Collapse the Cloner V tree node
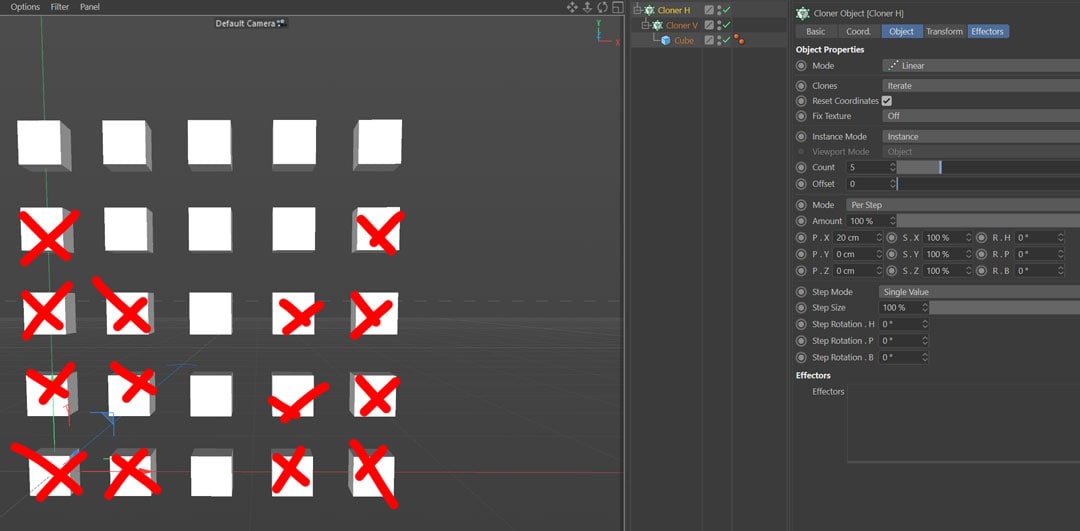Screen dimensions: 1080x531 [x=646, y=25]
